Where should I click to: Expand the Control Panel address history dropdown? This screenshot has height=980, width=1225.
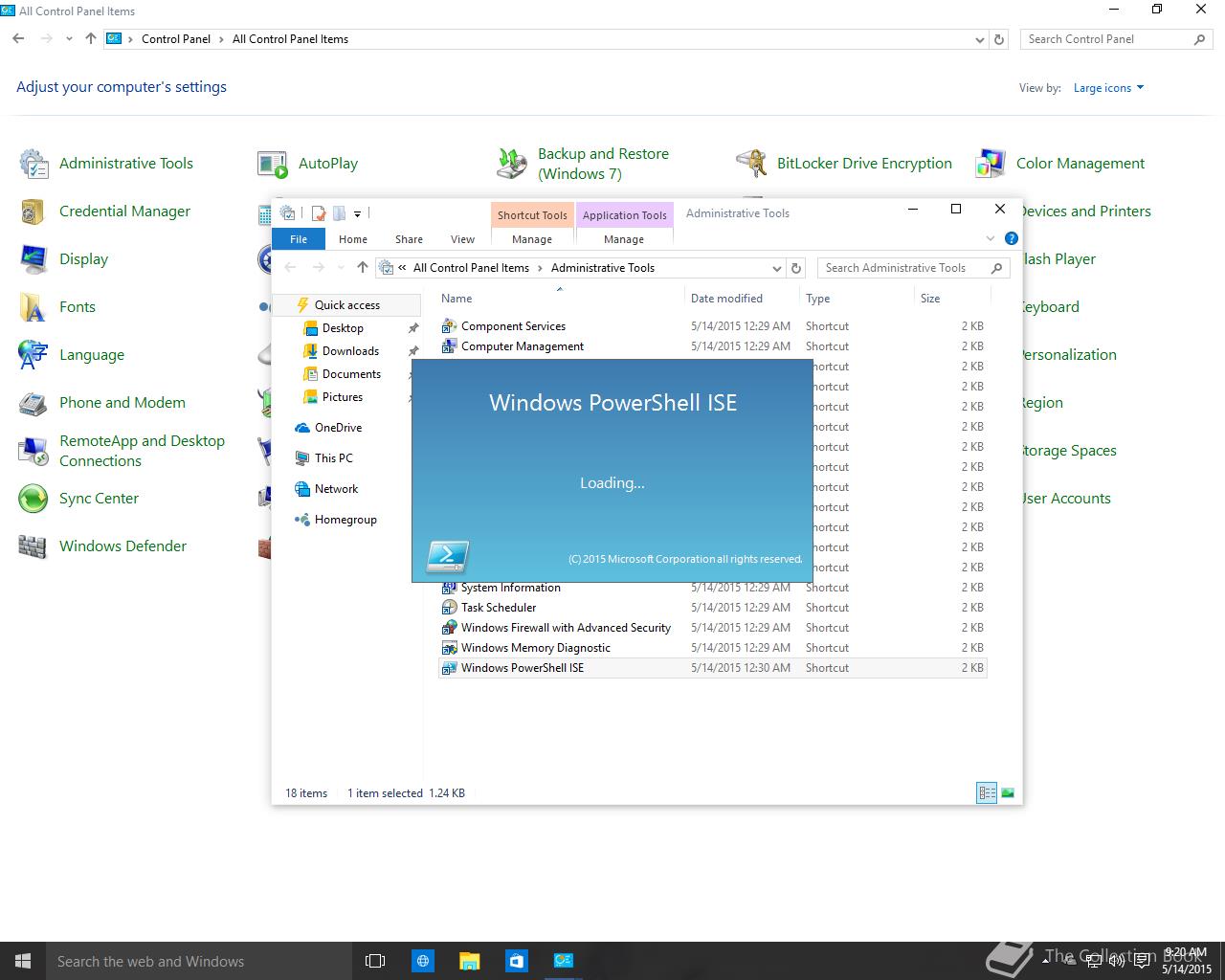(979, 39)
